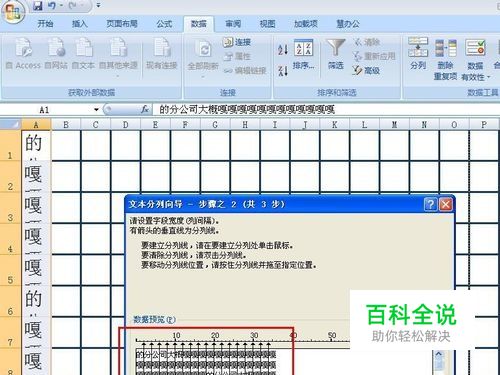Select column B header
This screenshot has width=500, height=375.
[66, 125]
